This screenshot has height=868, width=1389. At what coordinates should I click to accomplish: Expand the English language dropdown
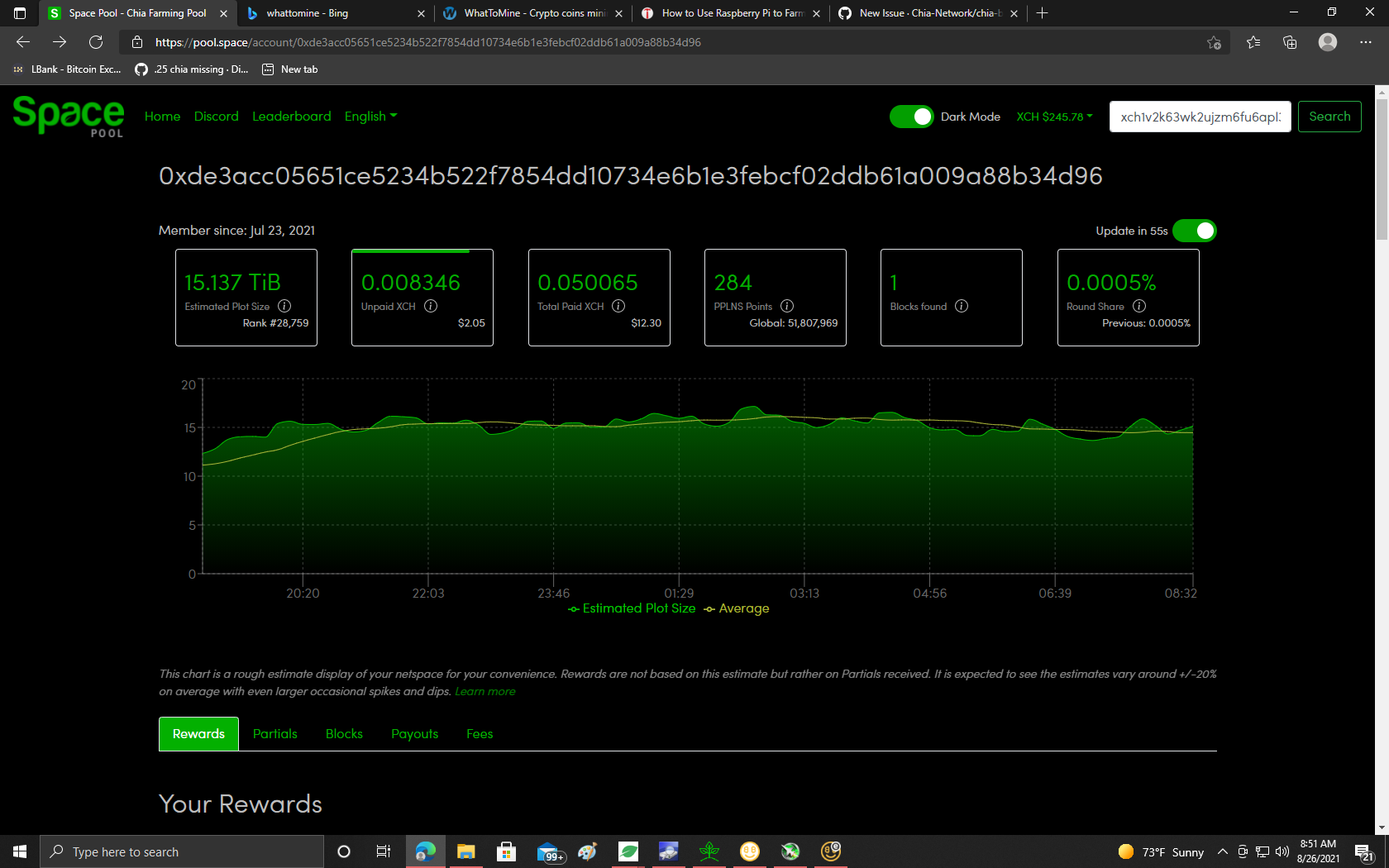(x=370, y=117)
